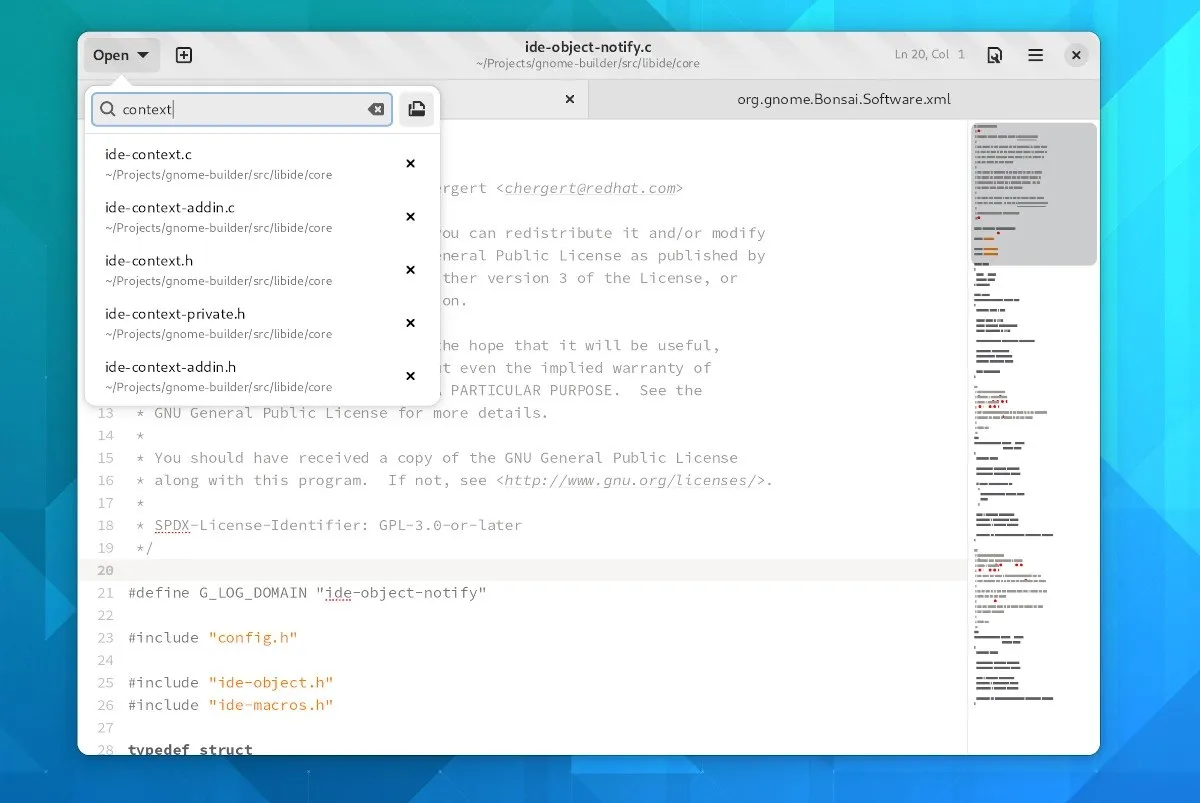The height and width of the screenshot is (803, 1200).
Task: Click the "config.h" include string
Action: 253,638
